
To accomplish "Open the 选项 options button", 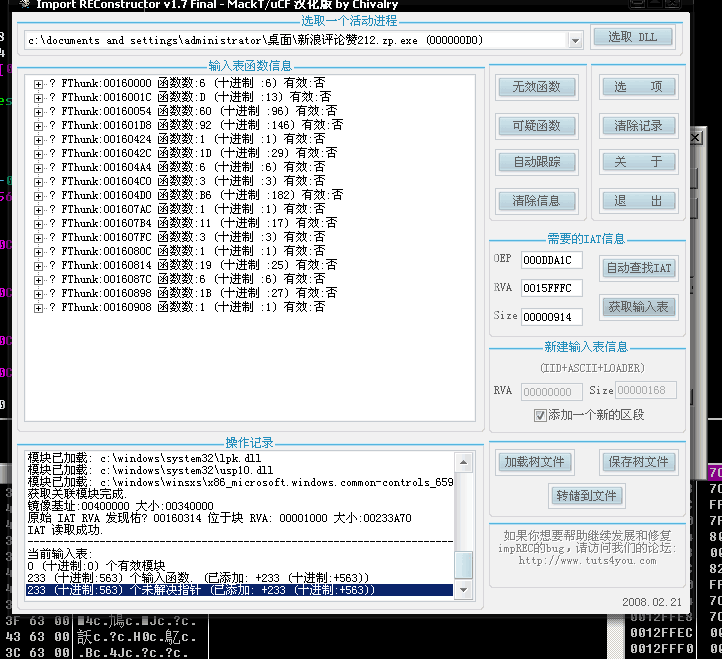I will [639, 87].
